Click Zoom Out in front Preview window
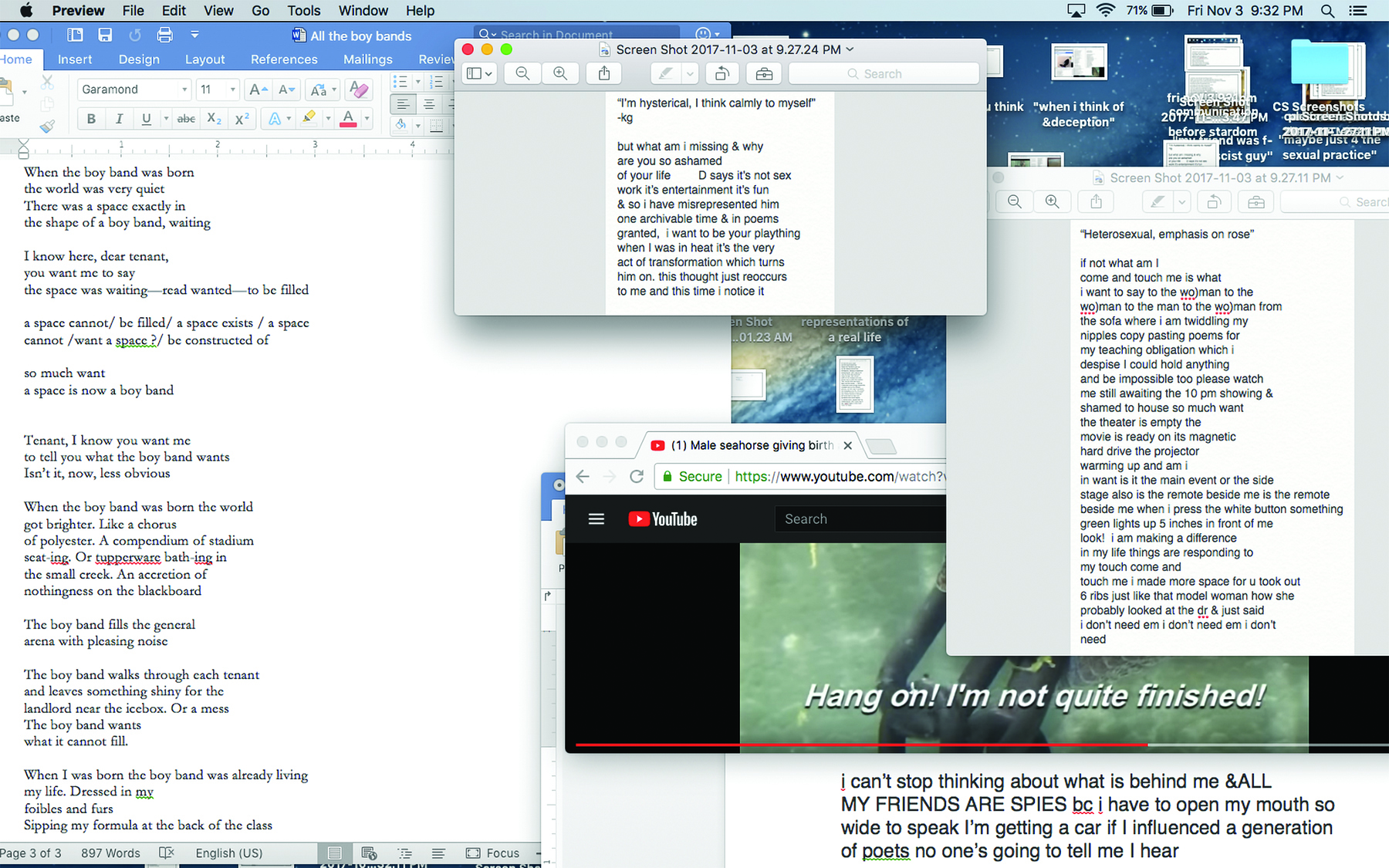Viewport: 1389px width, 868px height. tap(522, 73)
